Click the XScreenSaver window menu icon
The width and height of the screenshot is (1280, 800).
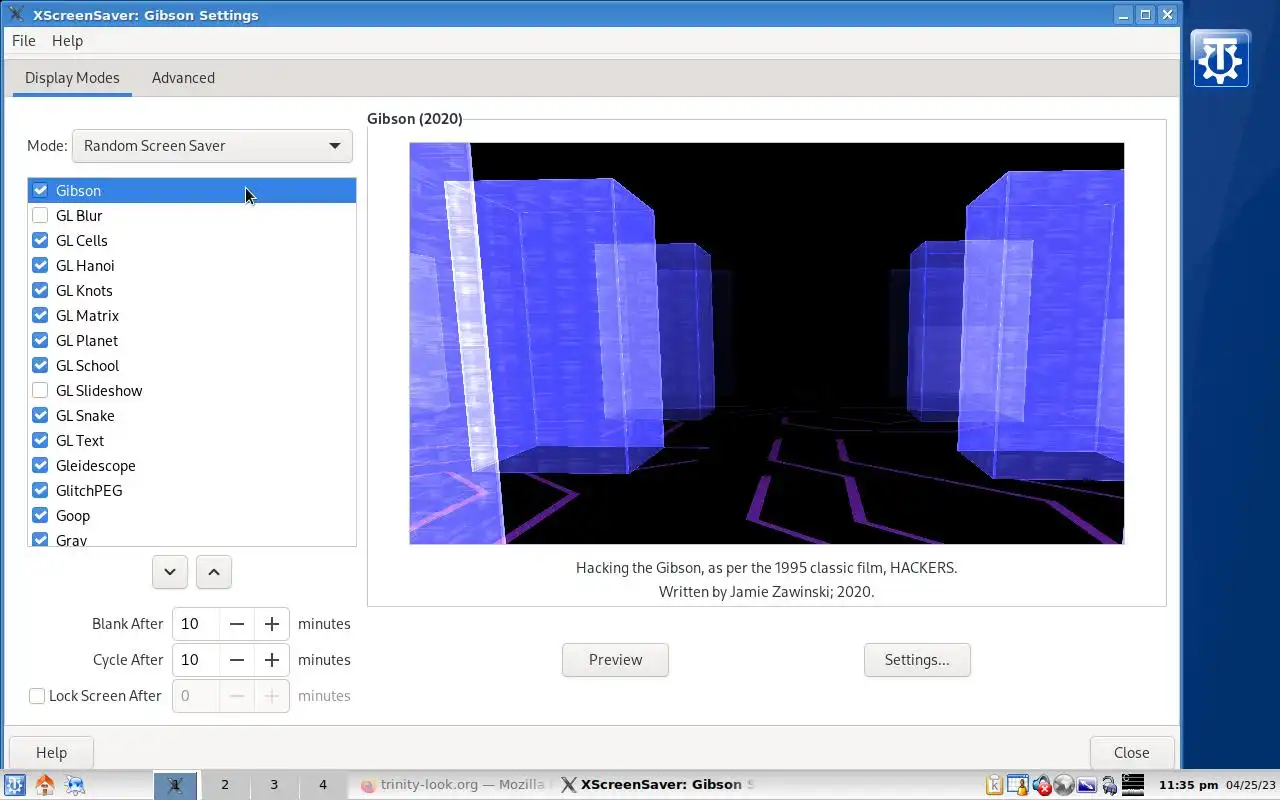[x=15, y=14]
